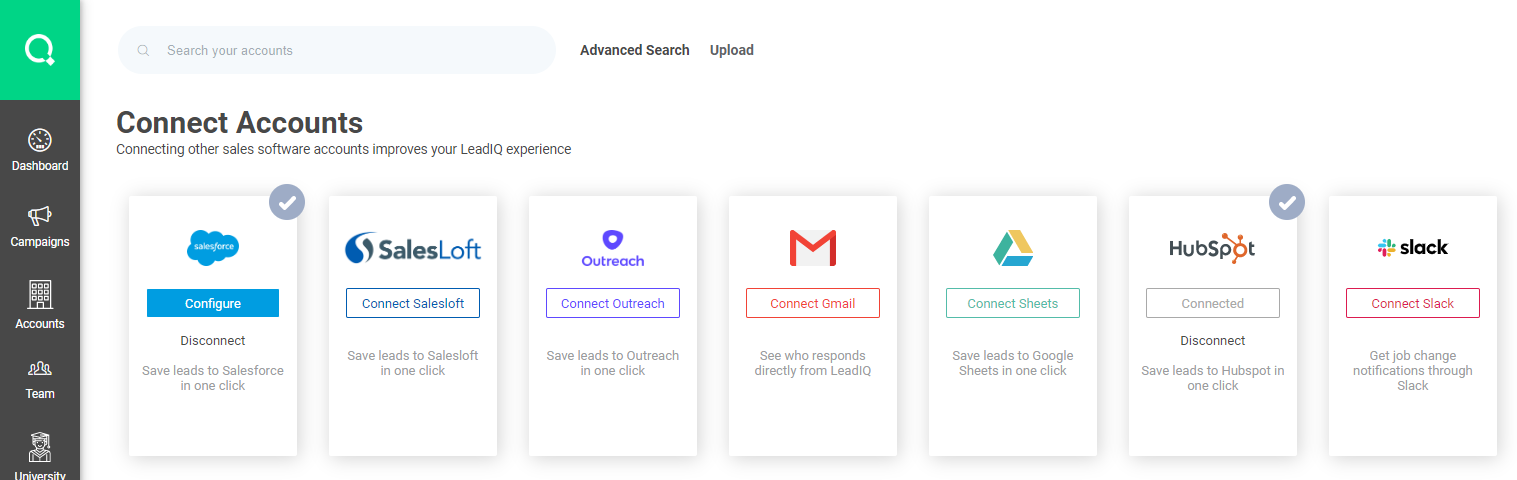The height and width of the screenshot is (480, 1517).
Task: Open the Dashboard sidebar icon
Action: tap(40, 141)
